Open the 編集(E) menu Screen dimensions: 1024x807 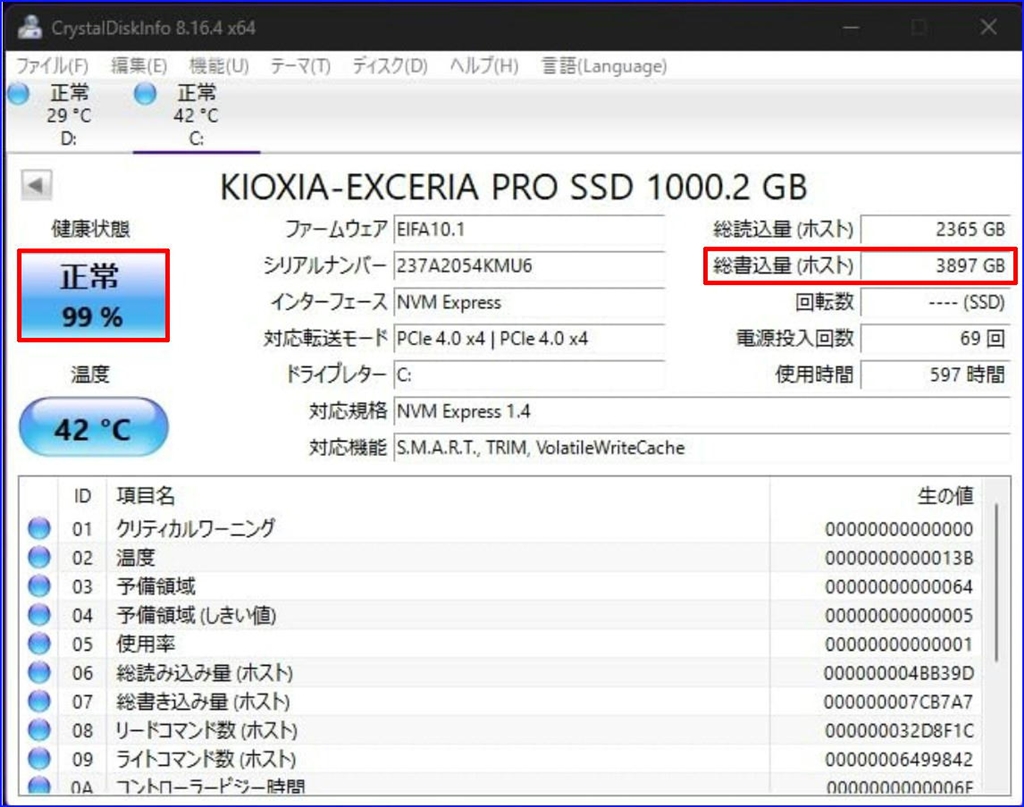(139, 66)
